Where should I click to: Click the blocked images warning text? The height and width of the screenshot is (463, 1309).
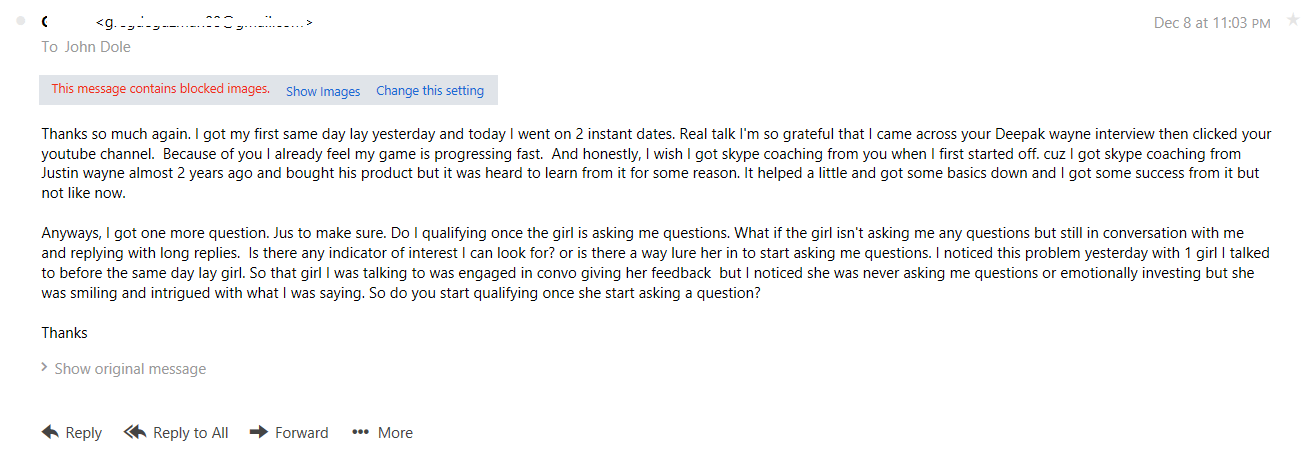161,89
